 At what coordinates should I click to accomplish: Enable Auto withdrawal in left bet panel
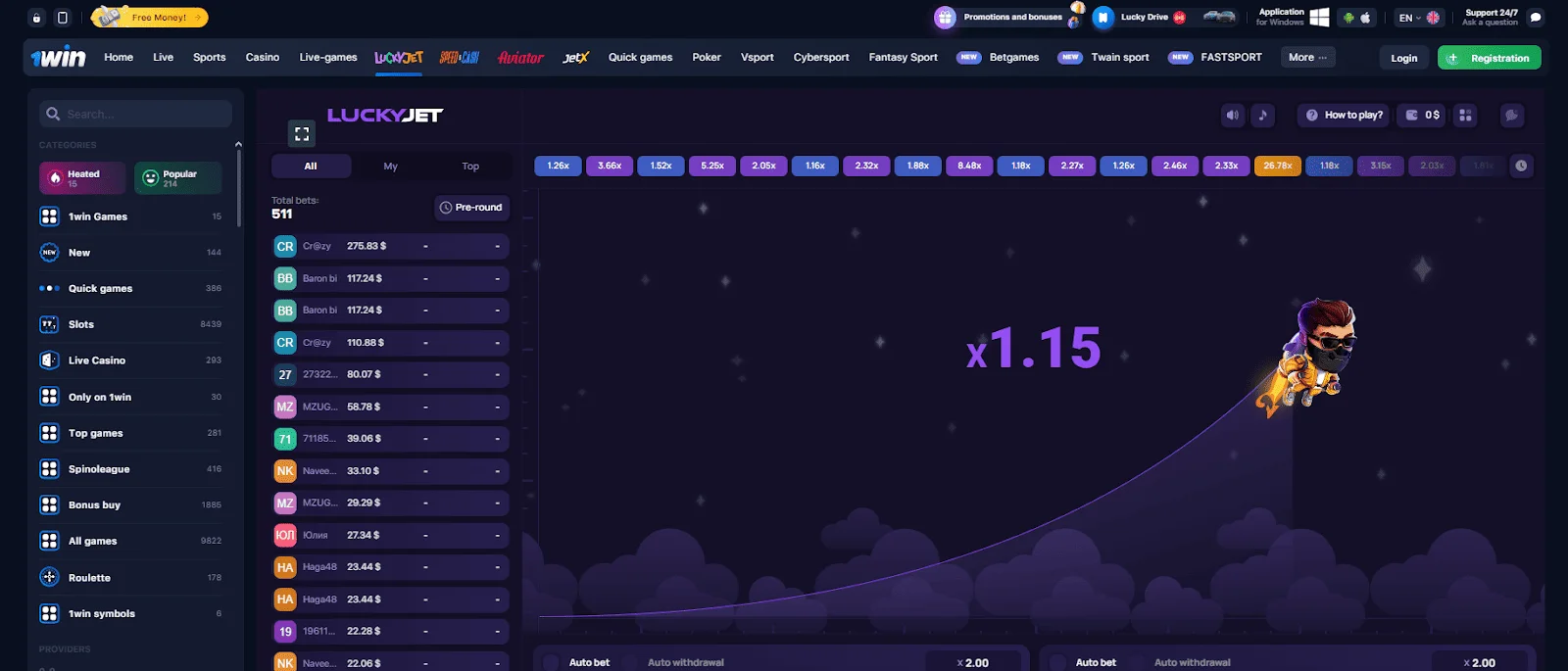point(630,662)
